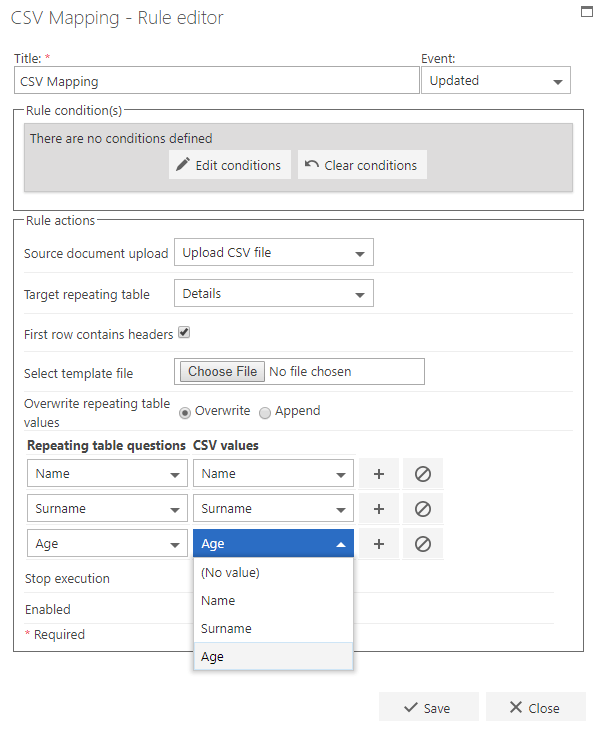598x735 pixels.
Task: Click the Choose File button
Action: (222, 372)
